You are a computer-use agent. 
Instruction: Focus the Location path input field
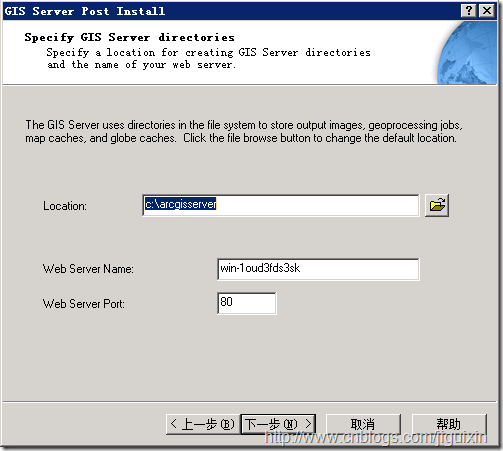281,205
